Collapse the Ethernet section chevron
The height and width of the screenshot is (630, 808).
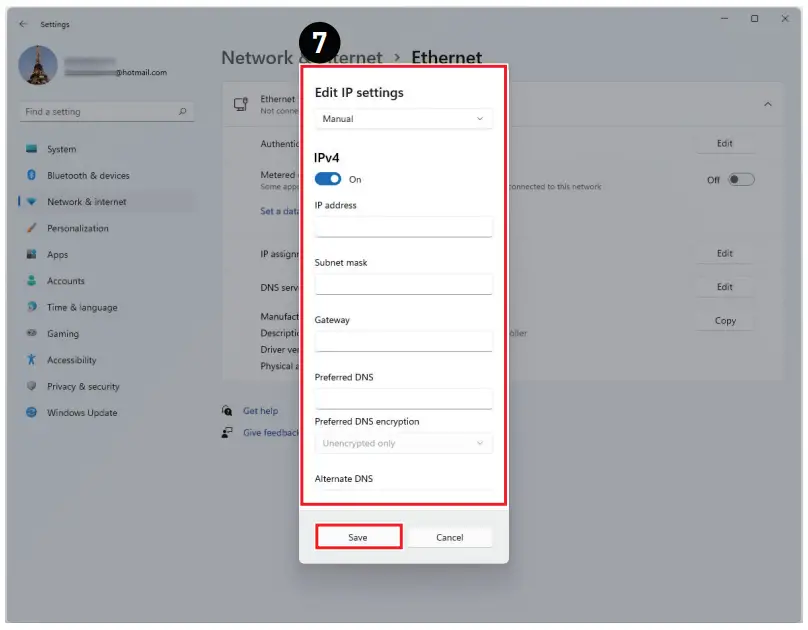click(767, 104)
